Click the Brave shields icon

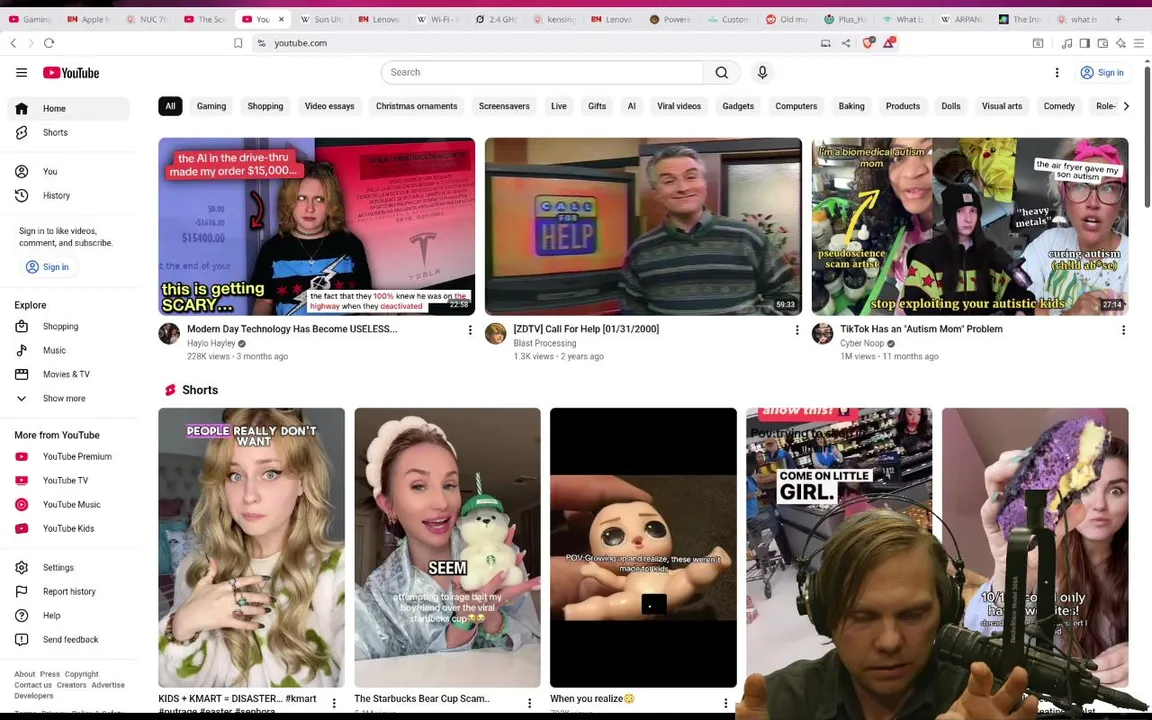point(868,43)
